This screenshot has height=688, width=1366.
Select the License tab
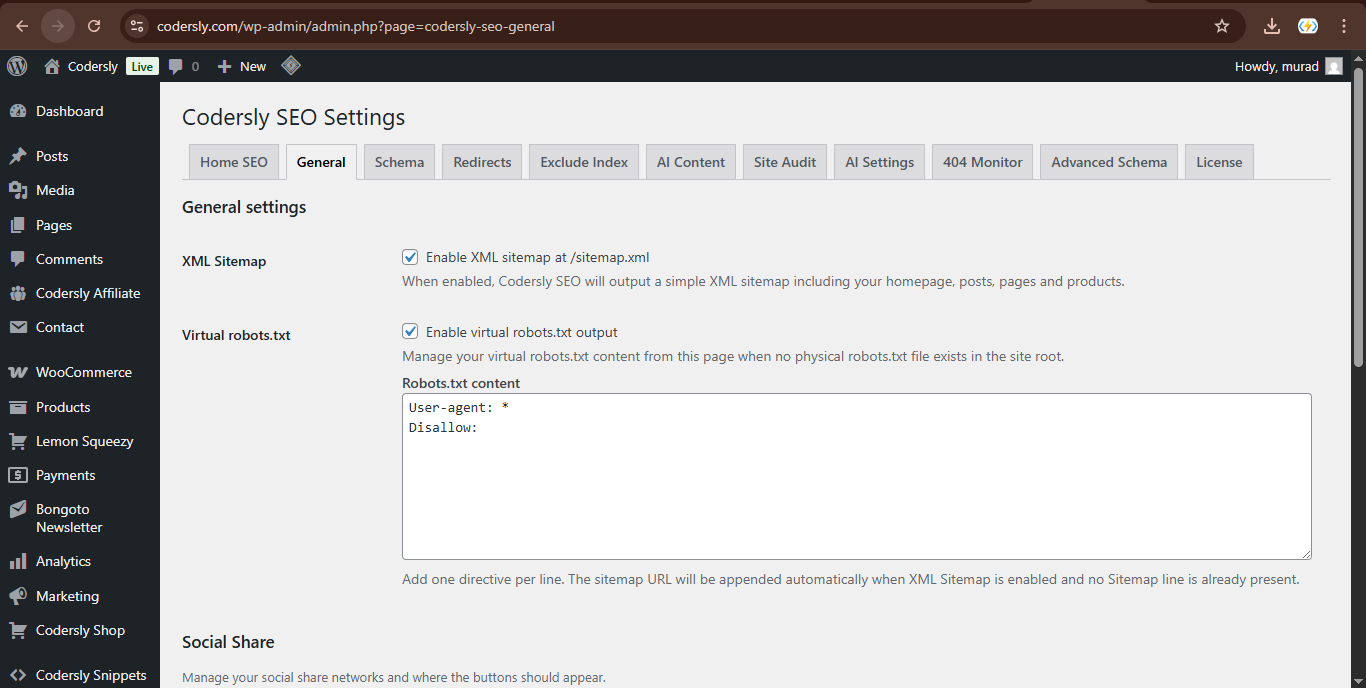[x=1219, y=161]
